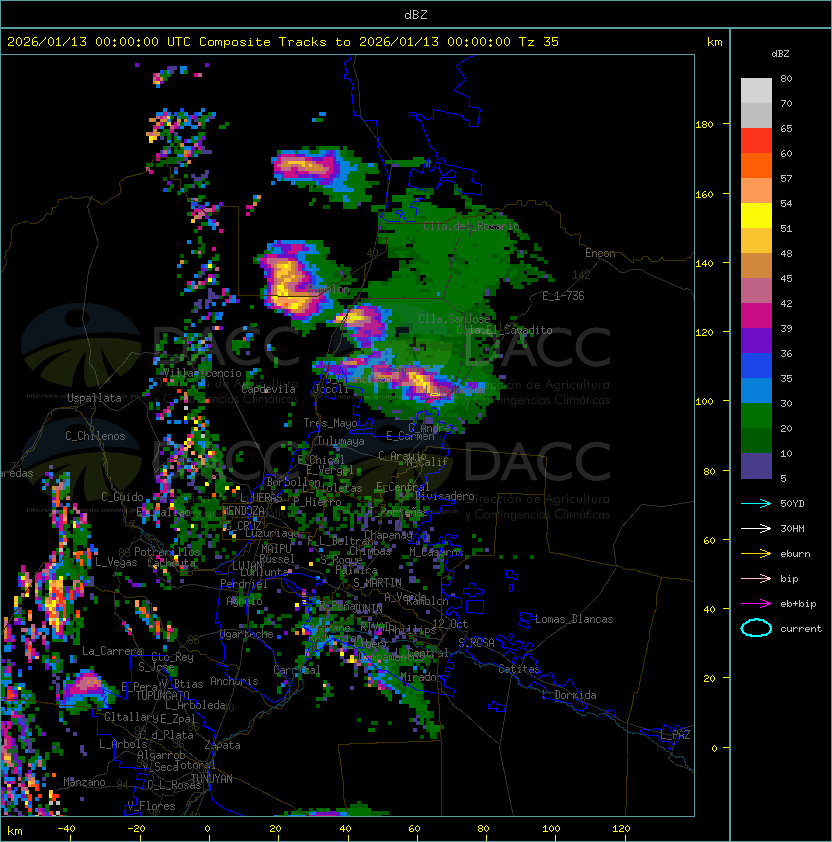Click the white 30HM arrow legend icon

[x=756, y=528]
